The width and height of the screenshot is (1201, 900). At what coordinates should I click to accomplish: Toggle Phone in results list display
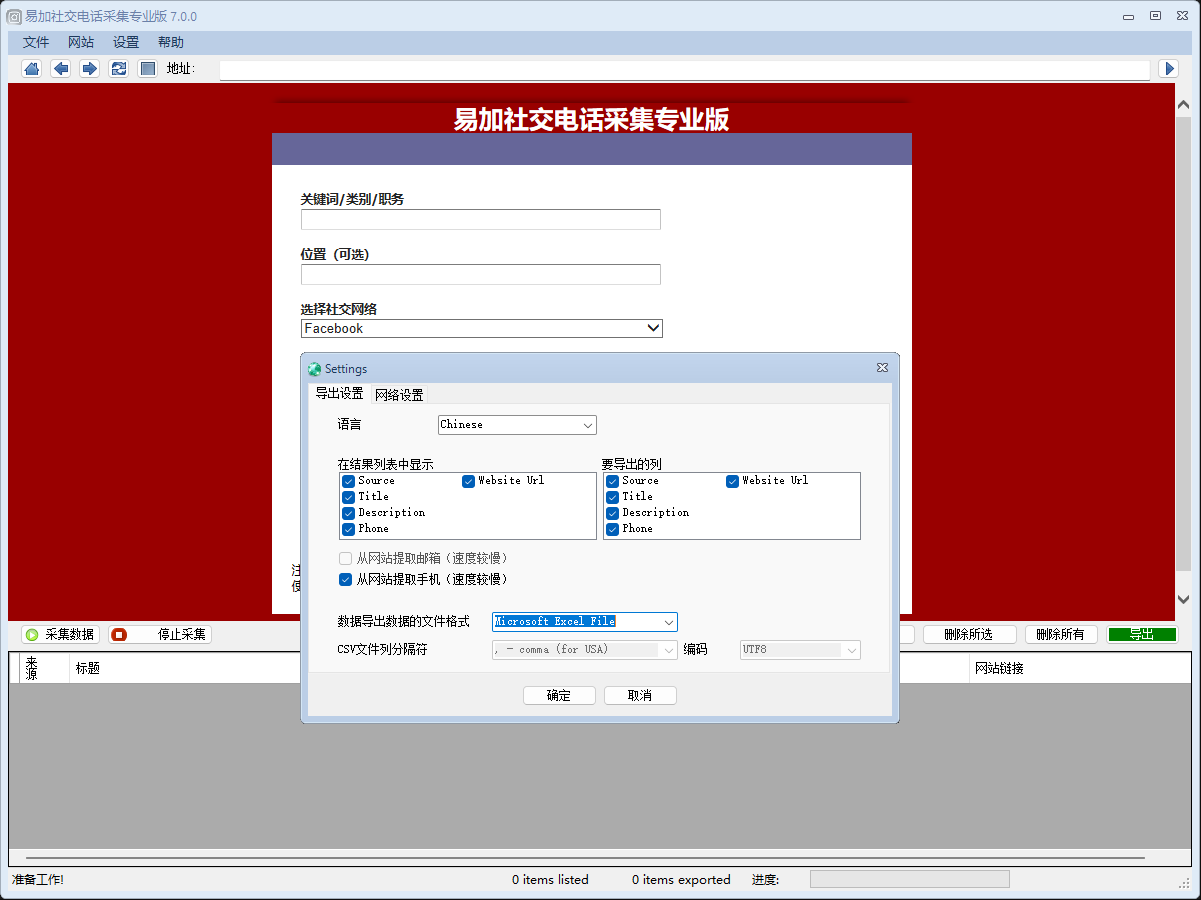coord(348,529)
